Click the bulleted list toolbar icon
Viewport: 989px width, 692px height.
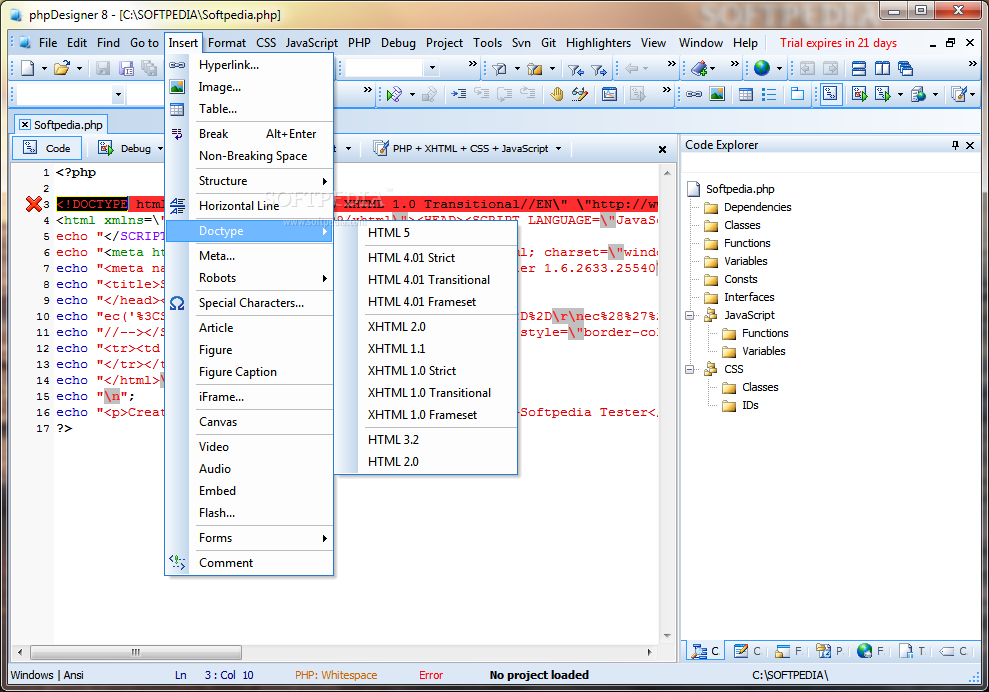click(x=769, y=95)
